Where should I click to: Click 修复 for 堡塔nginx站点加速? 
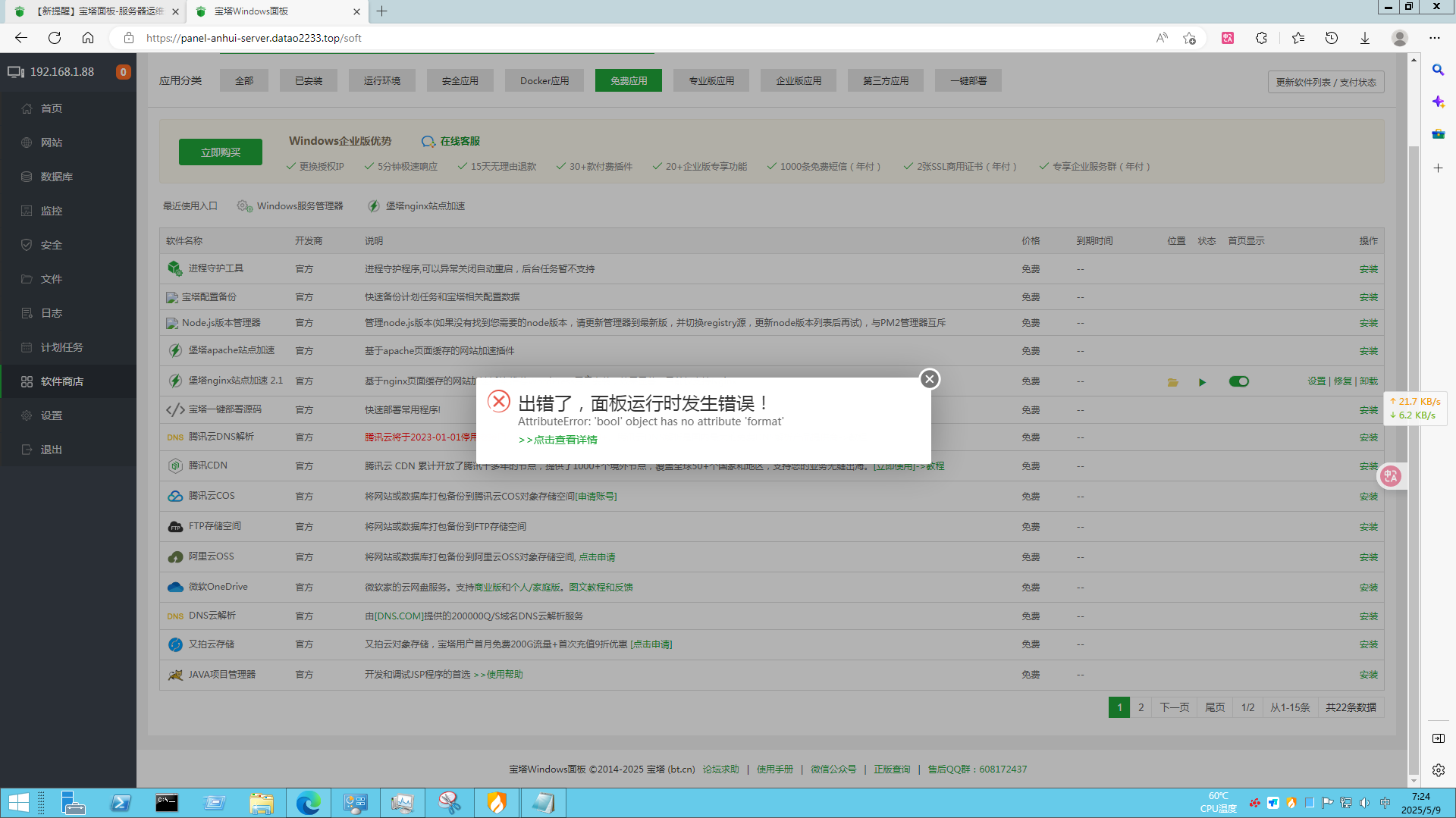(1342, 381)
